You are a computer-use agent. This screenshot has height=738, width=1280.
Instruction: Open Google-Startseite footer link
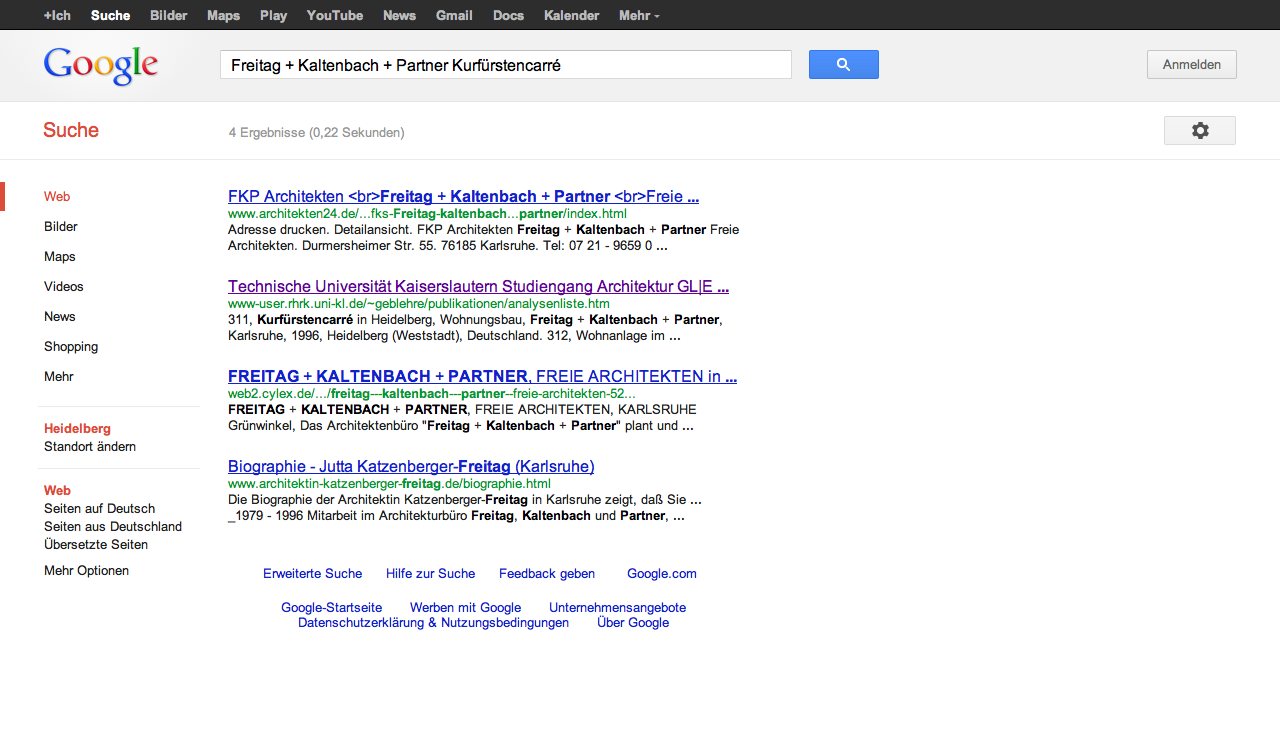[331, 608]
